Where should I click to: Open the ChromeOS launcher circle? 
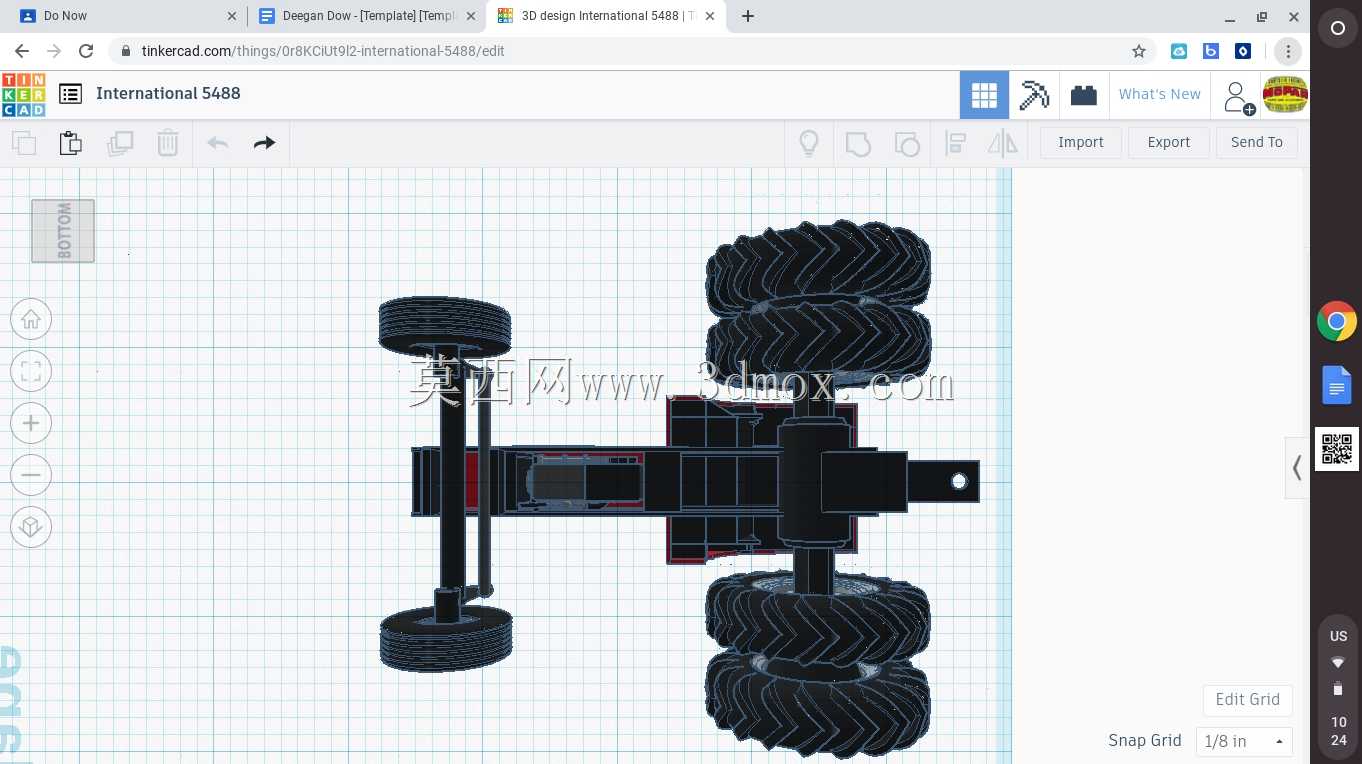[1337, 29]
